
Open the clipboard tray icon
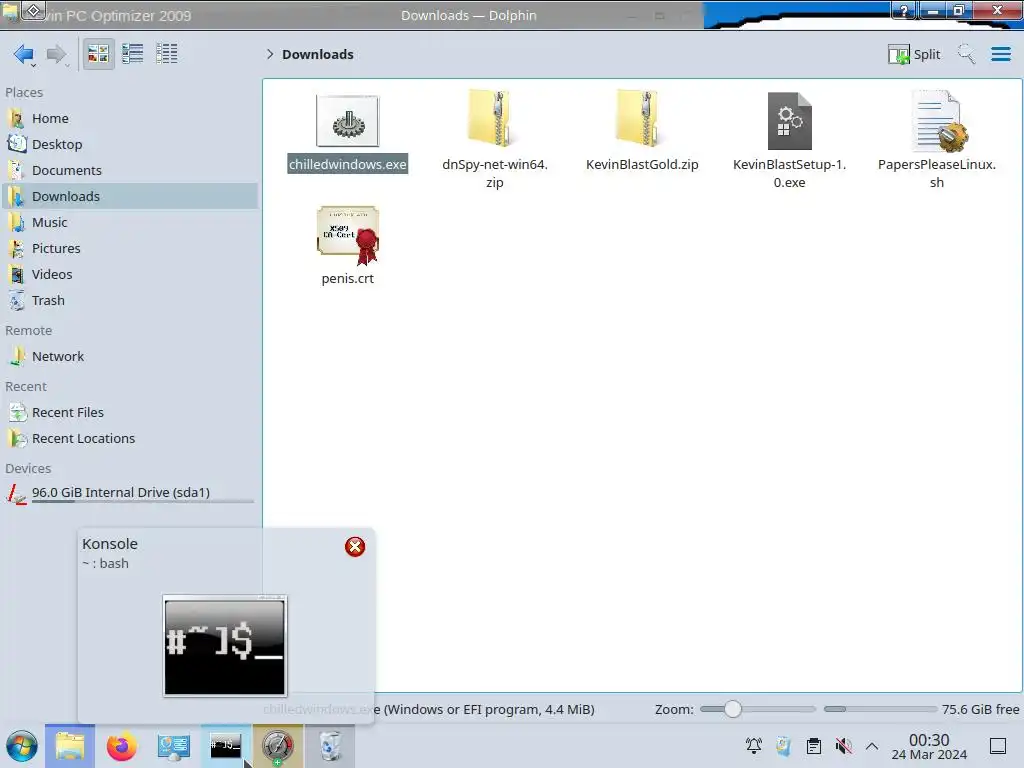(x=814, y=746)
